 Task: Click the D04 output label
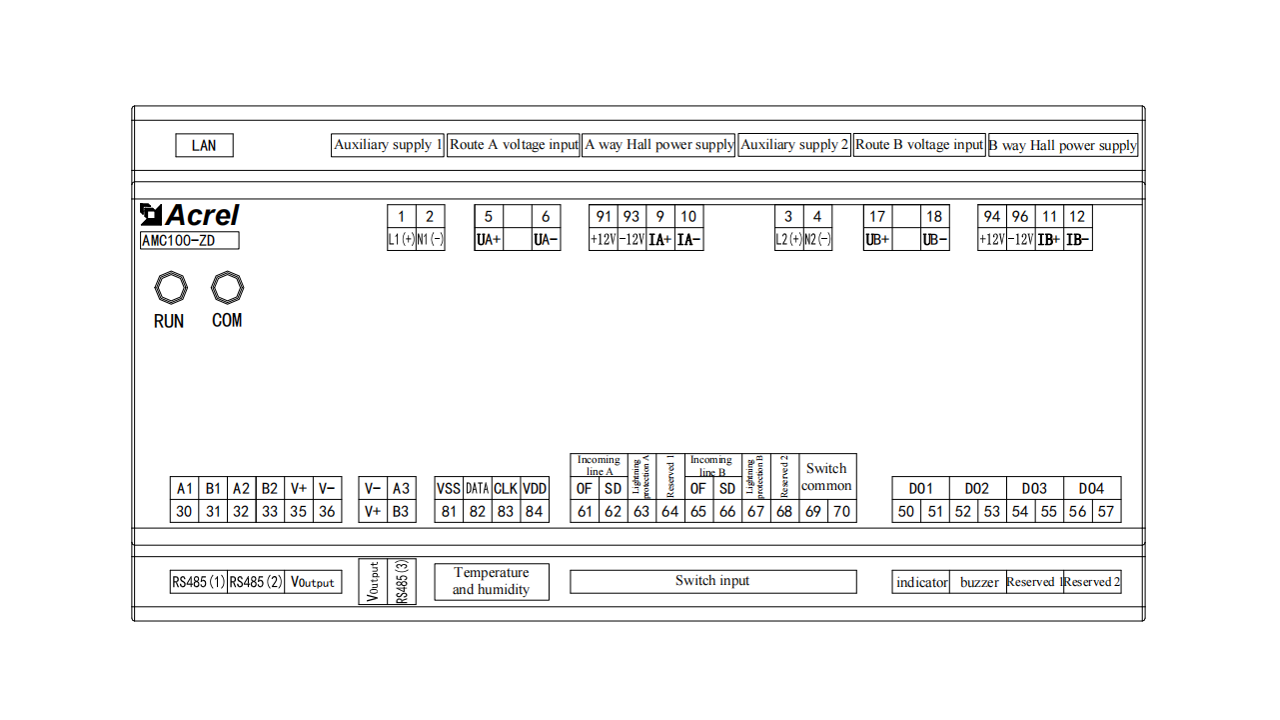click(x=1092, y=489)
